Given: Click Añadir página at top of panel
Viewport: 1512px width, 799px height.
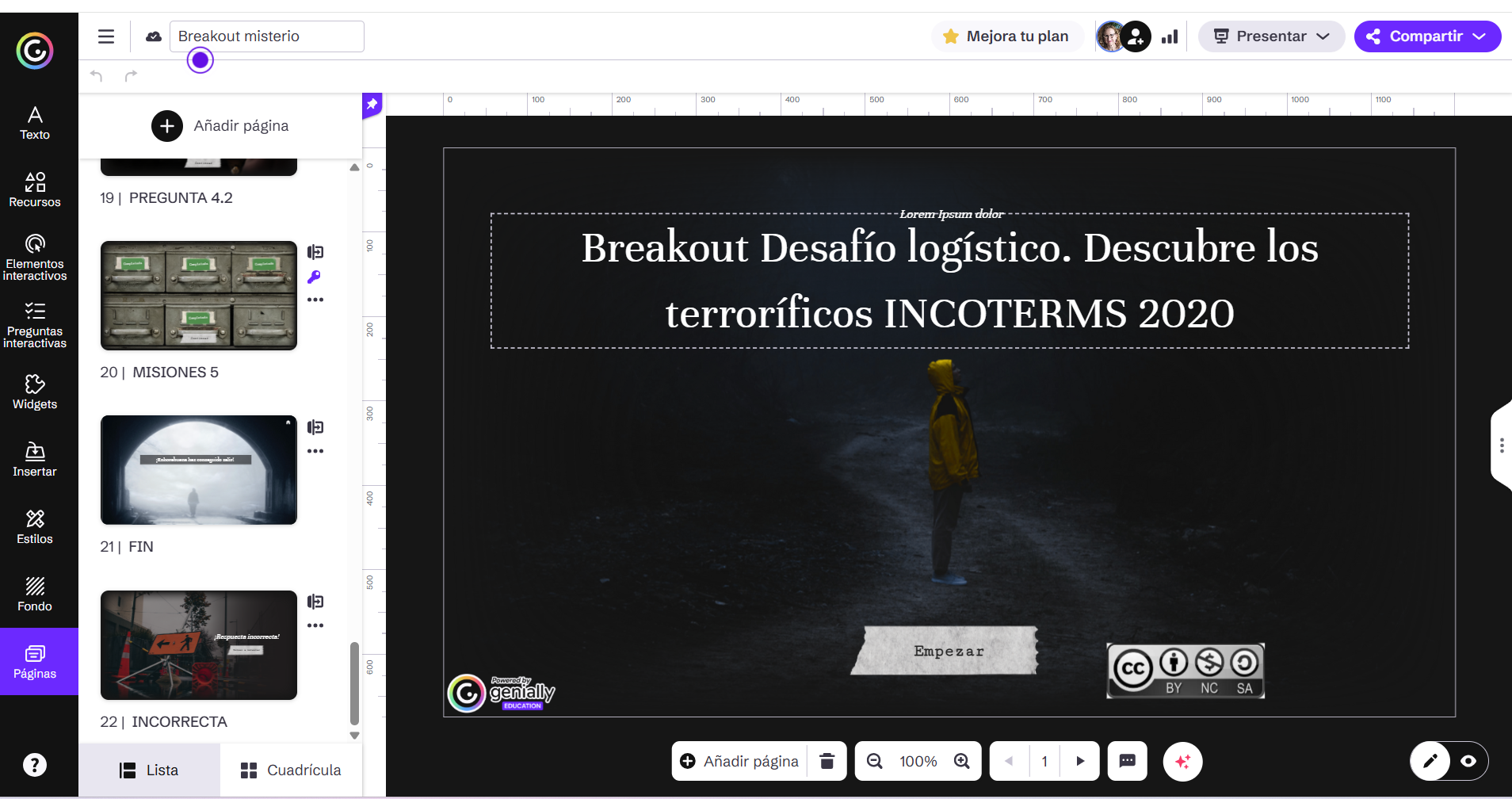Looking at the screenshot, I should click(x=220, y=126).
